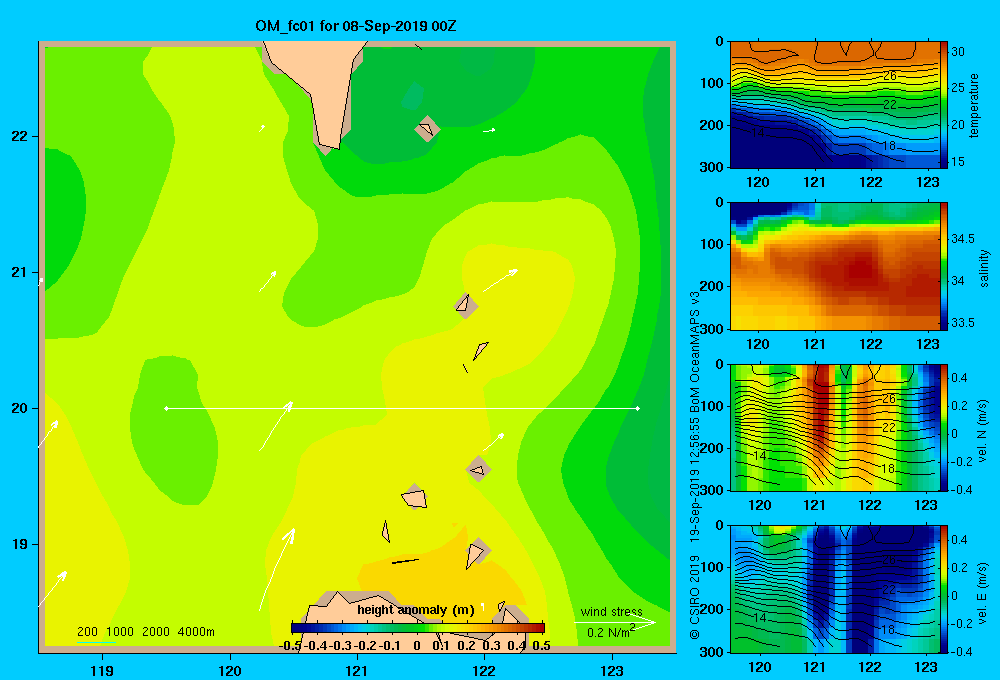Click the "30" tick on temperature scale
Image resolution: width=1000 pixels, height=680 pixels.
(x=958, y=52)
